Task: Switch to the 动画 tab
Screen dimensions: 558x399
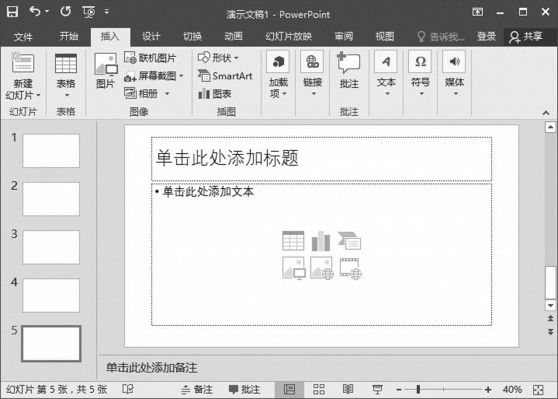Action: pos(233,36)
